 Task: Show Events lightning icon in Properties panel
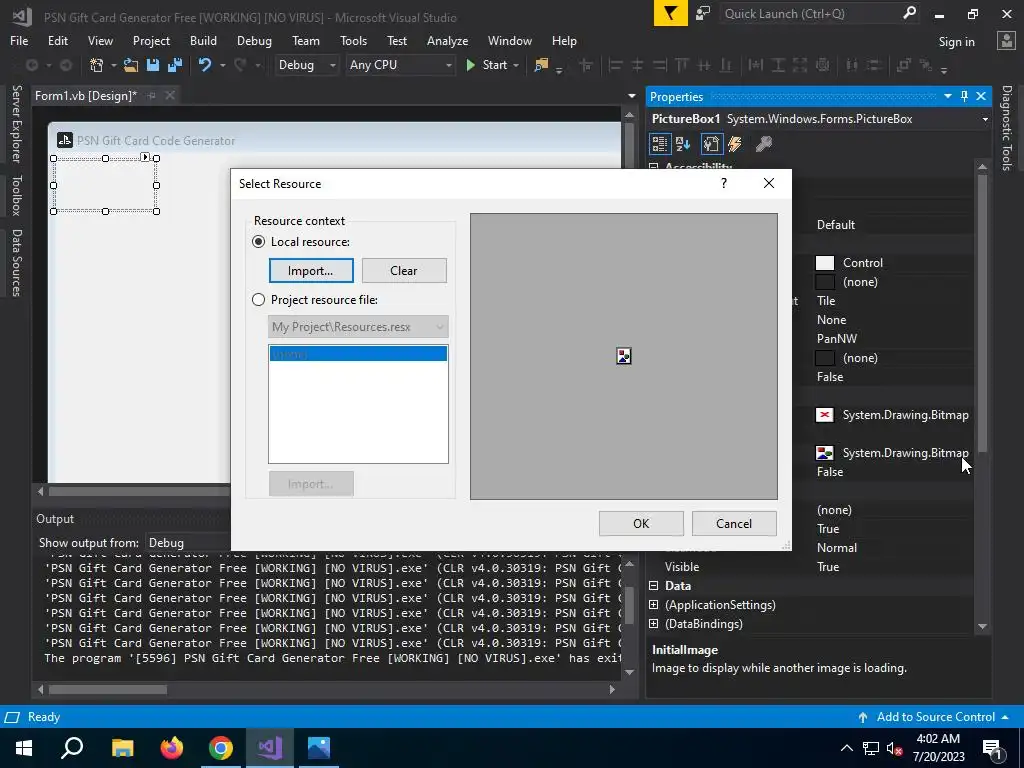tap(735, 144)
